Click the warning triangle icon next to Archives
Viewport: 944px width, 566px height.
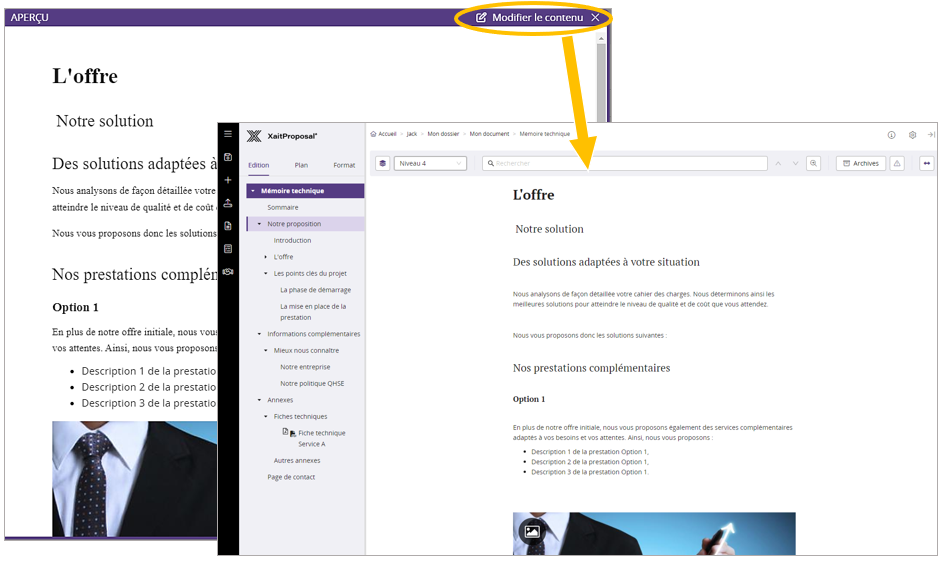[897, 163]
